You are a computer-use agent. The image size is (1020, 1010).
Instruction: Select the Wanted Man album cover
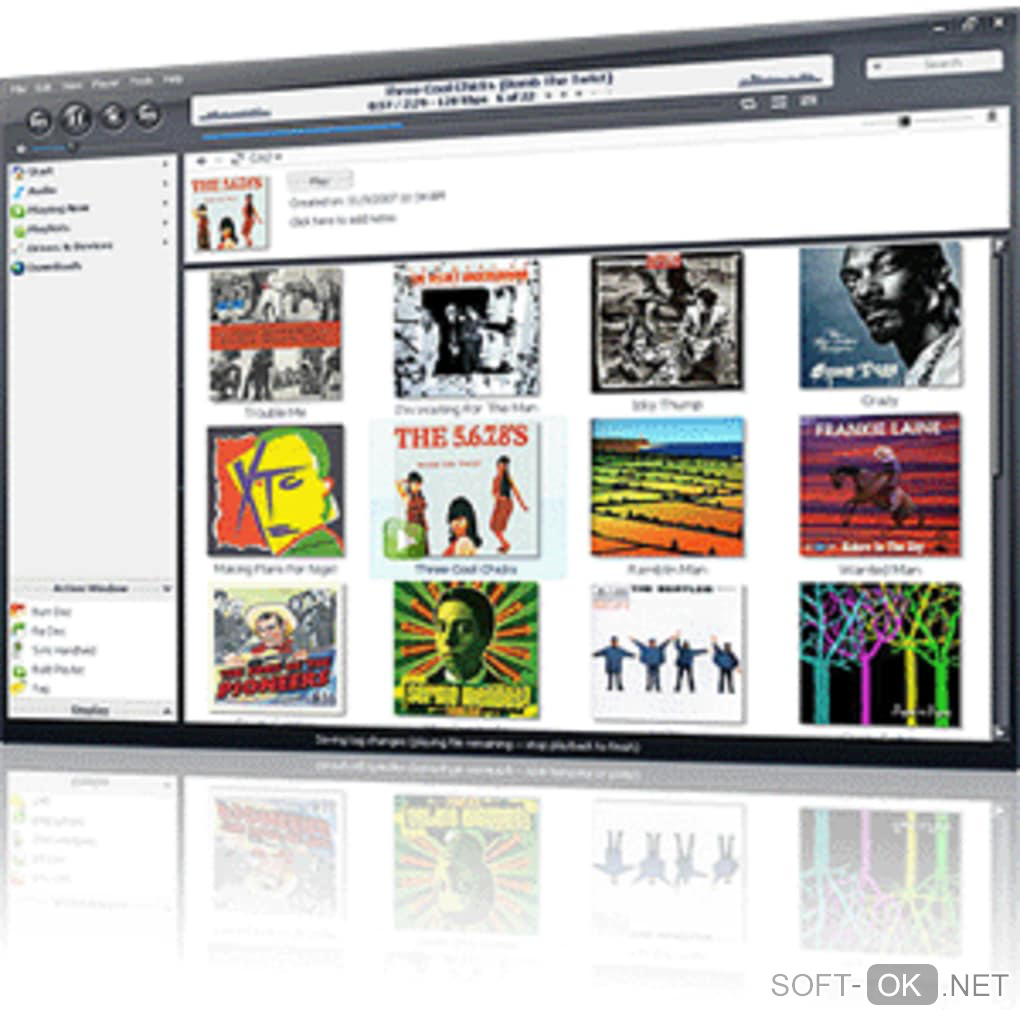click(x=880, y=486)
